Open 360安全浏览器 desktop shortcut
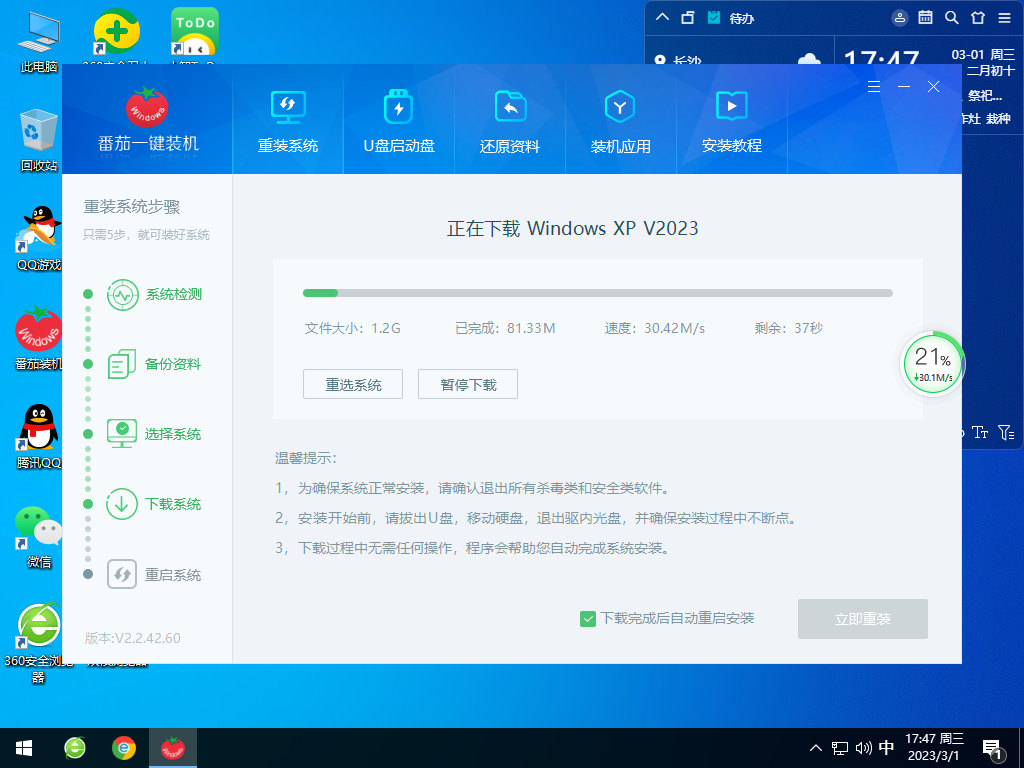 [39, 643]
